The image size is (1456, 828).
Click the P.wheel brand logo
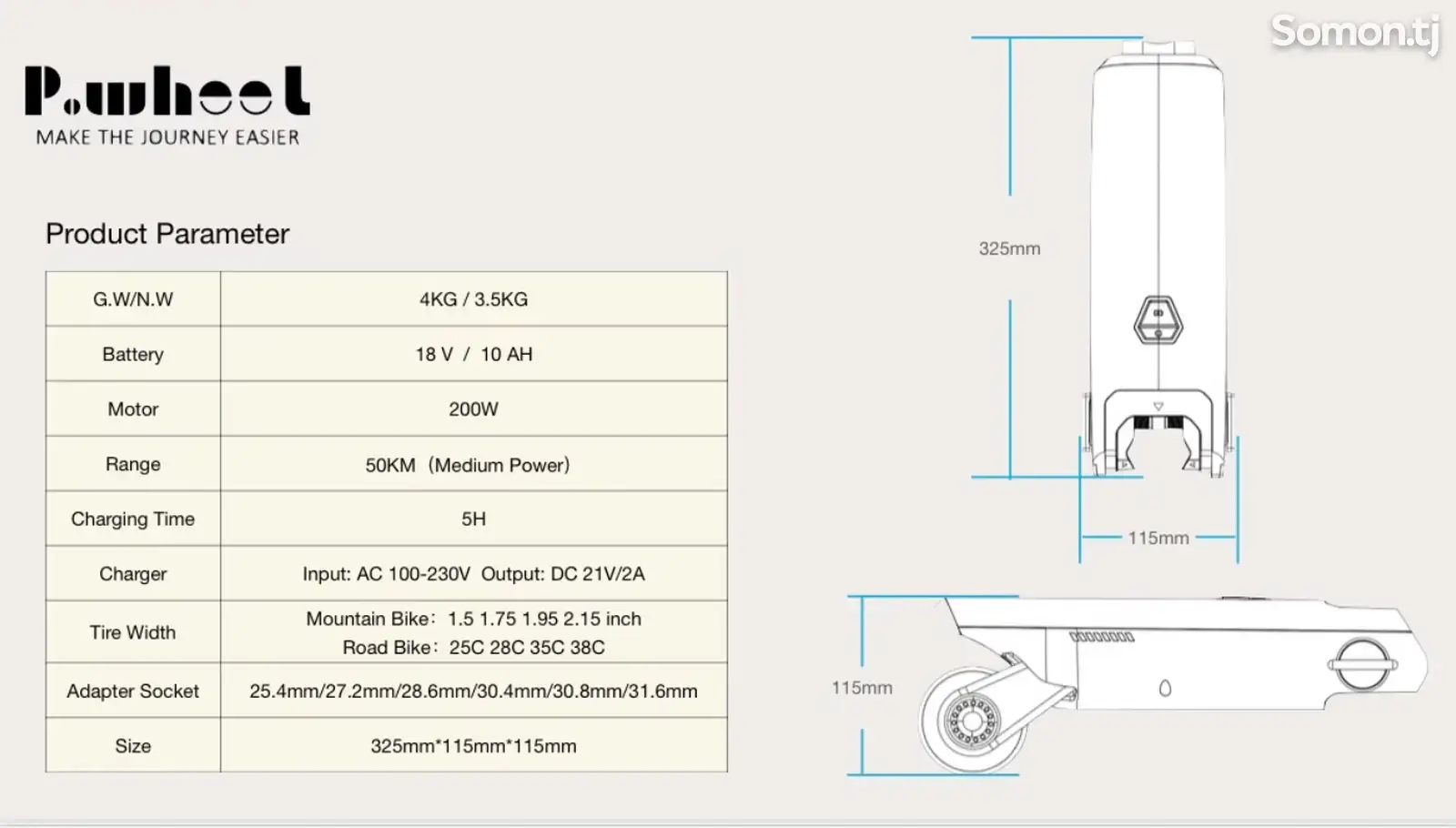click(167, 91)
